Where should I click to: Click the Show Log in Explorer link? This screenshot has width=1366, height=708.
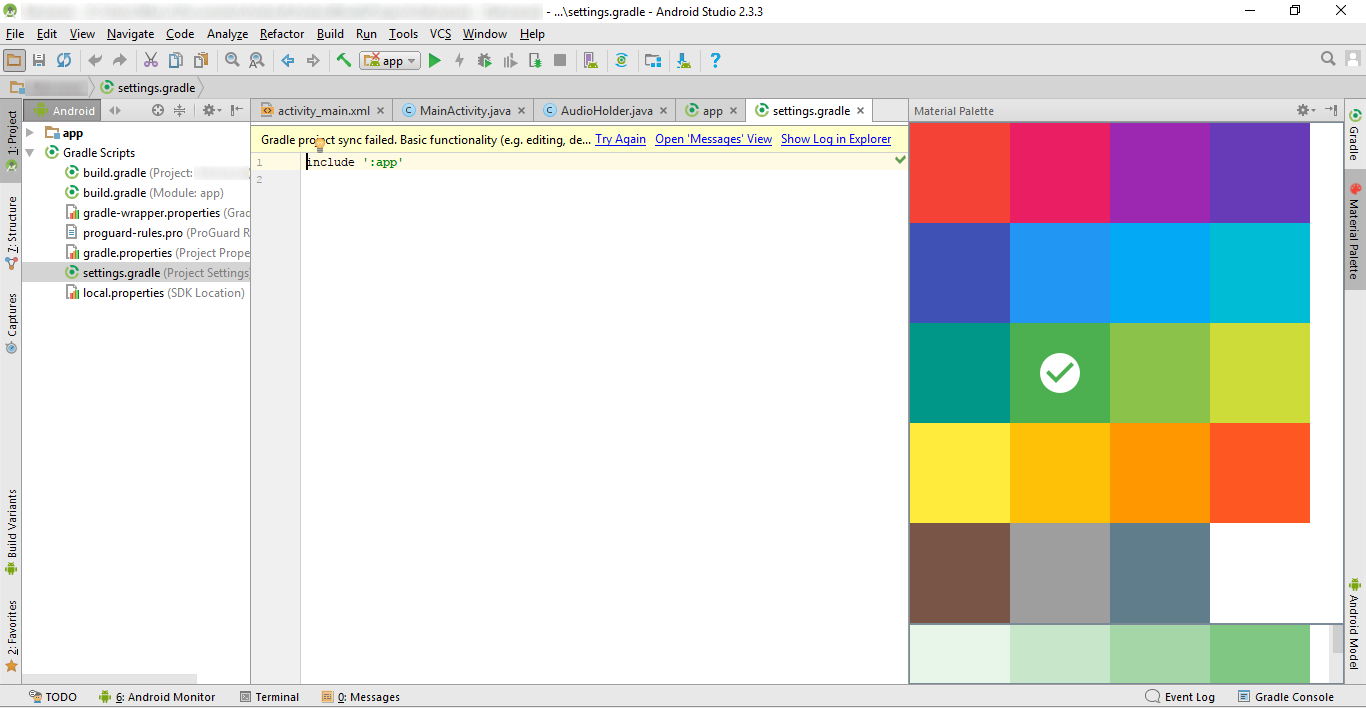(x=836, y=139)
